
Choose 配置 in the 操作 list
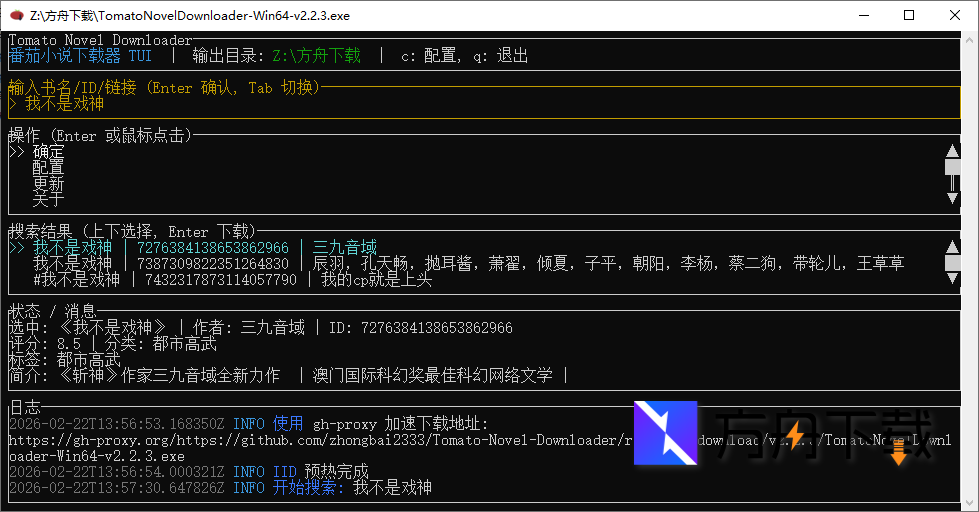tap(48, 168)
